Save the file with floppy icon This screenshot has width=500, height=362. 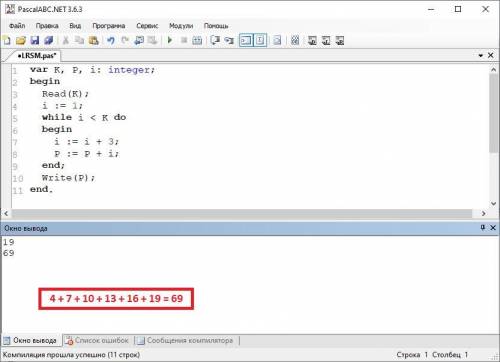[x=35, y=41]
